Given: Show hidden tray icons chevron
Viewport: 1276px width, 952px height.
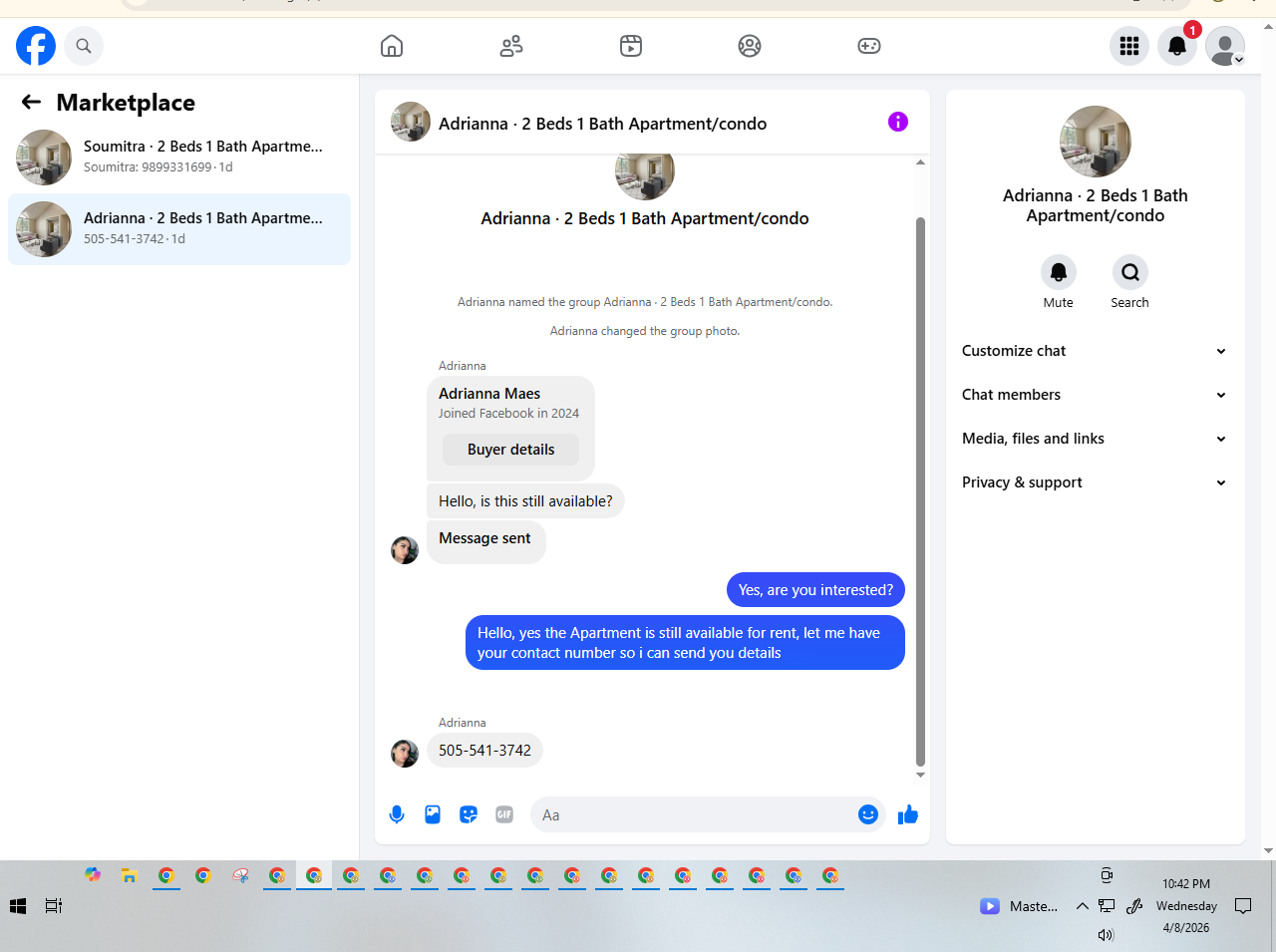Looking at the screenshot, I should click(1082, 906).
